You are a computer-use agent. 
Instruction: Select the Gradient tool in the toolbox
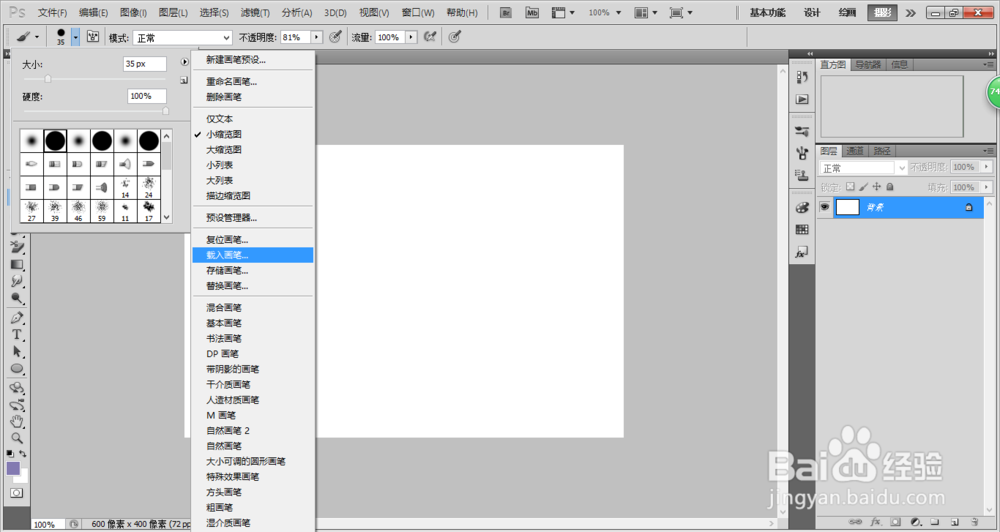17,264
